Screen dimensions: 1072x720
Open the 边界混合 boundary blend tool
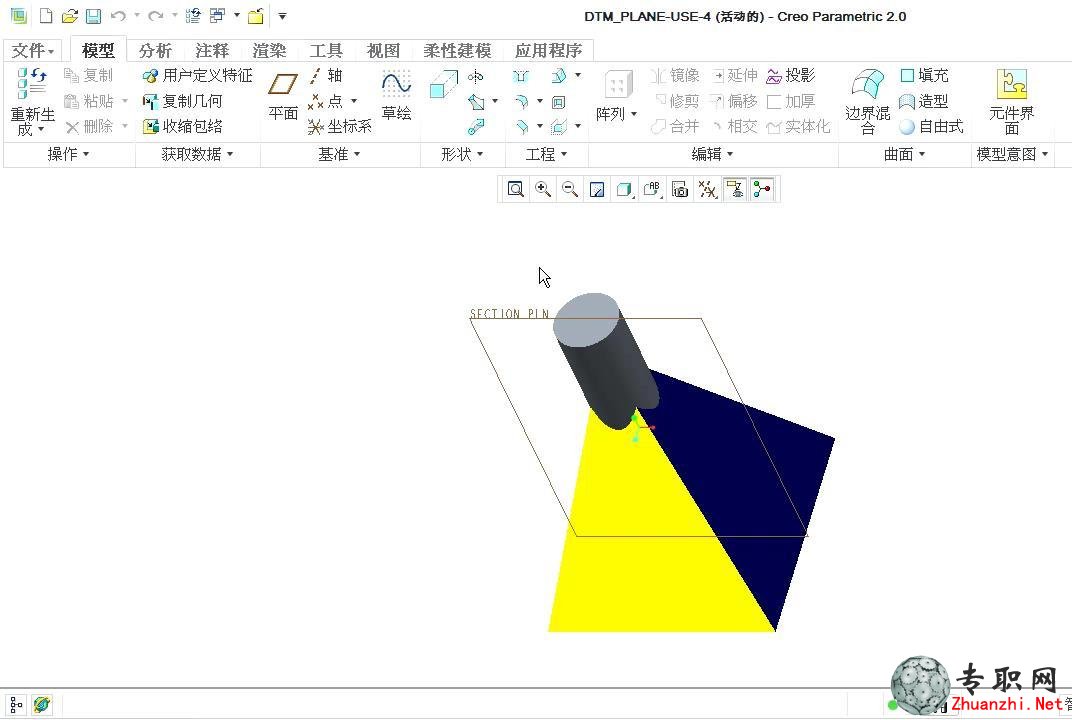tap(868, 101)
